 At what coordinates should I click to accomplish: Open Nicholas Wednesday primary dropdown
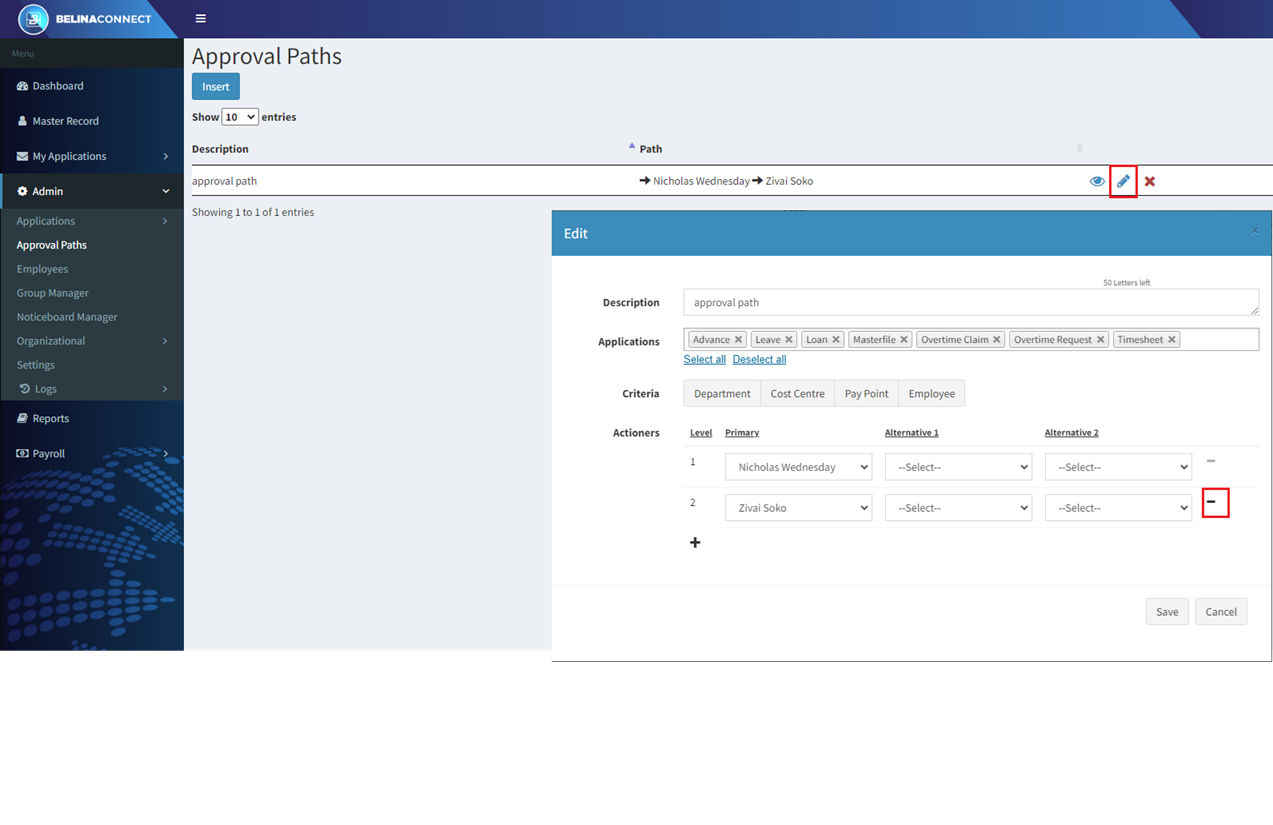coord(798,467)
